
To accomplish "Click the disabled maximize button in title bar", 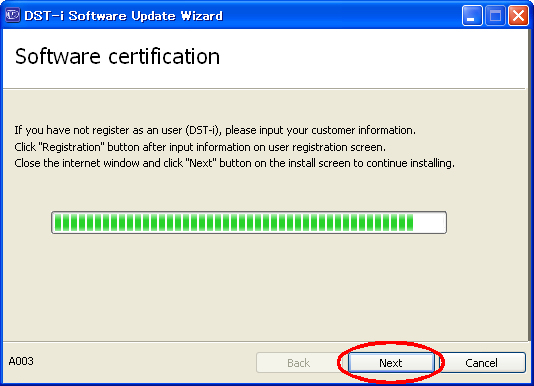I will click(495, 15).
